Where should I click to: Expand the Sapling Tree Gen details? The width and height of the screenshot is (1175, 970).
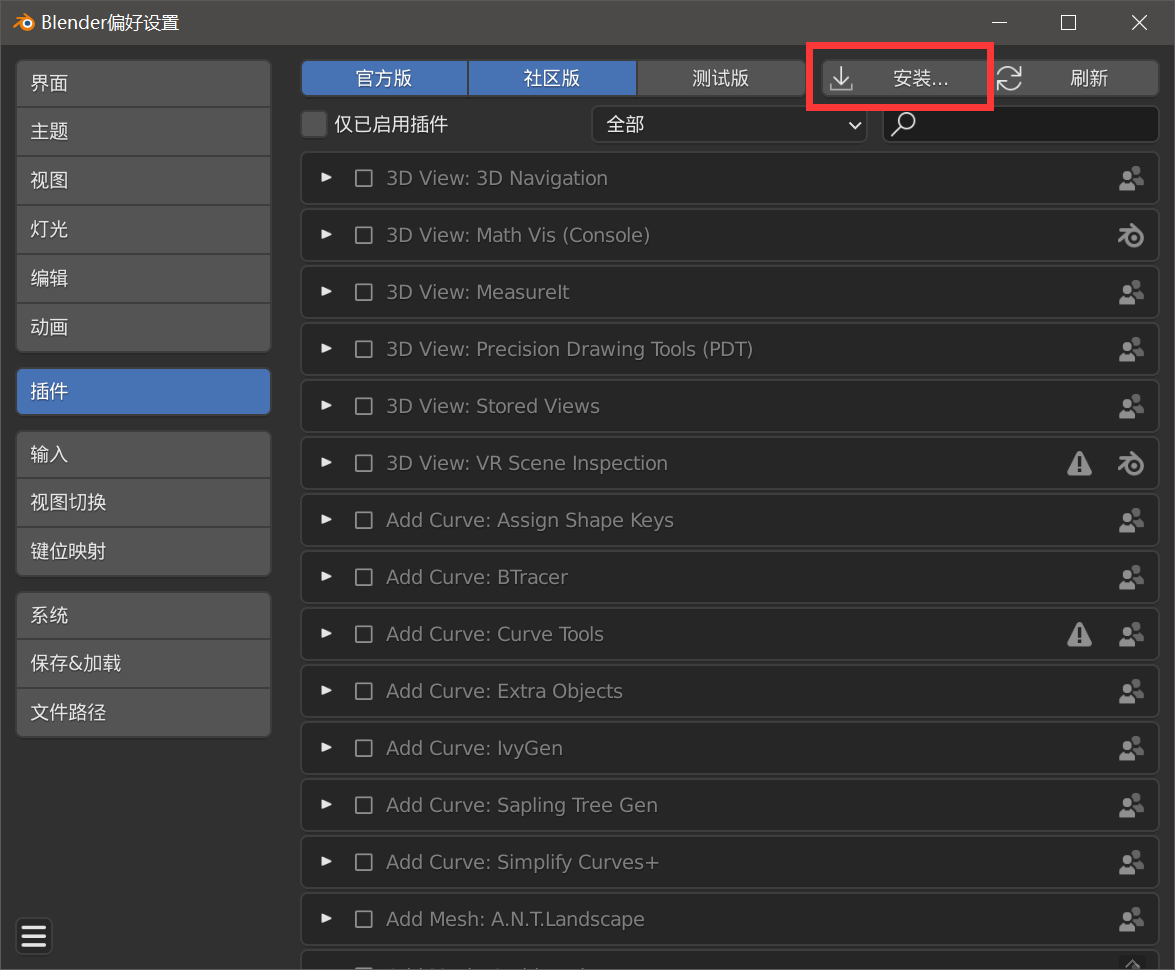click(x=327, y=804)
